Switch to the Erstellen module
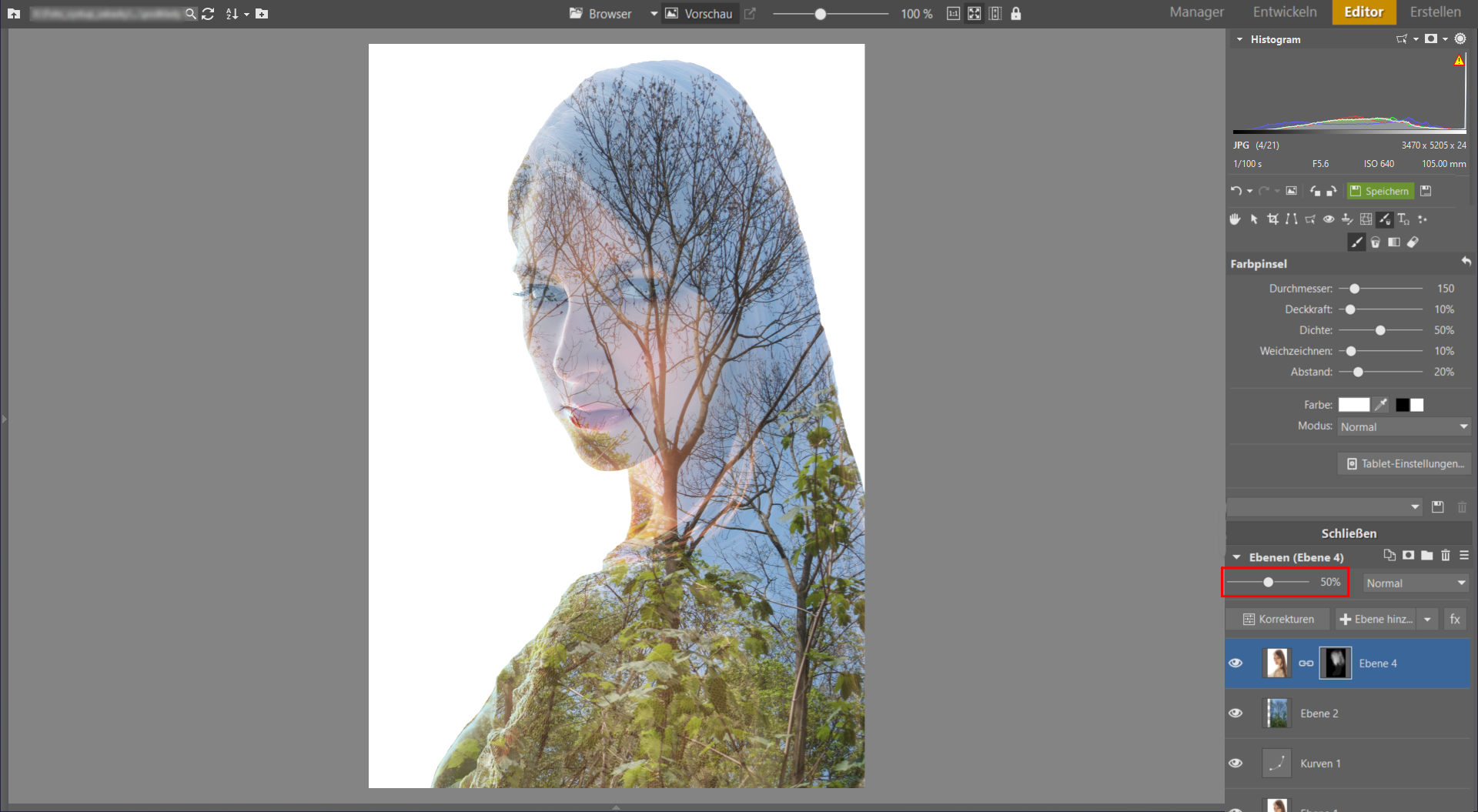The width and height of the screenshot is (1478, 812). coord(1436,12)
